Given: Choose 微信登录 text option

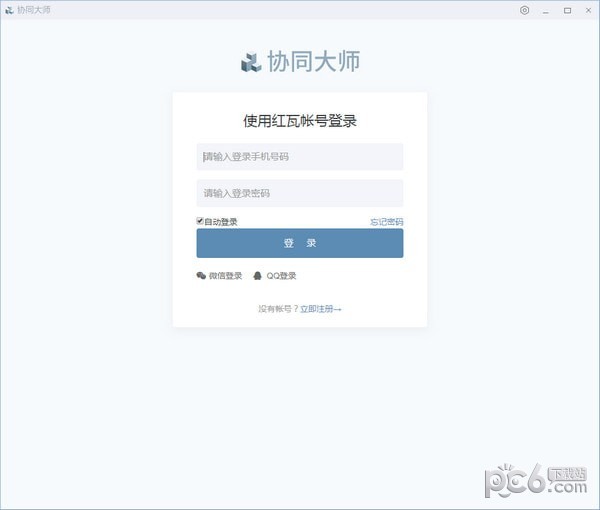Looking at the screenshot, I should [x=225, y=275].
